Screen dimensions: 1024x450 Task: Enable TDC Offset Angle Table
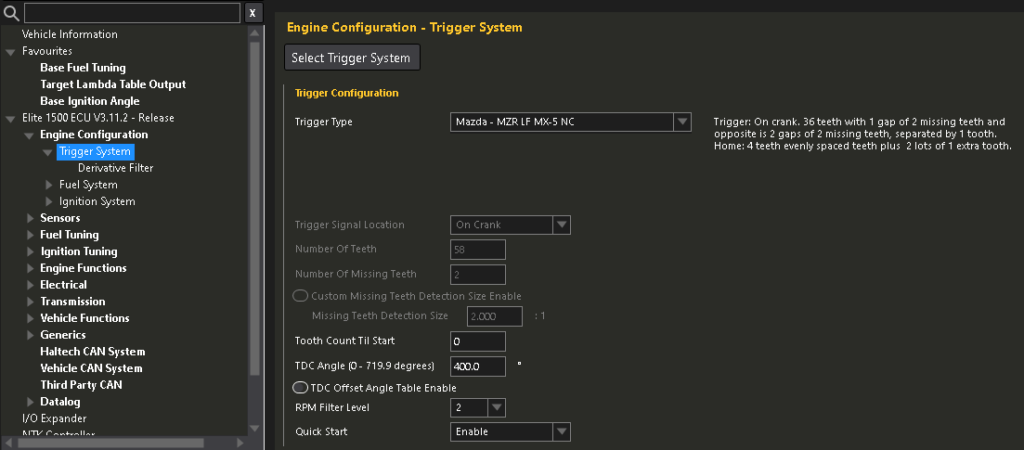coord(300,388)
